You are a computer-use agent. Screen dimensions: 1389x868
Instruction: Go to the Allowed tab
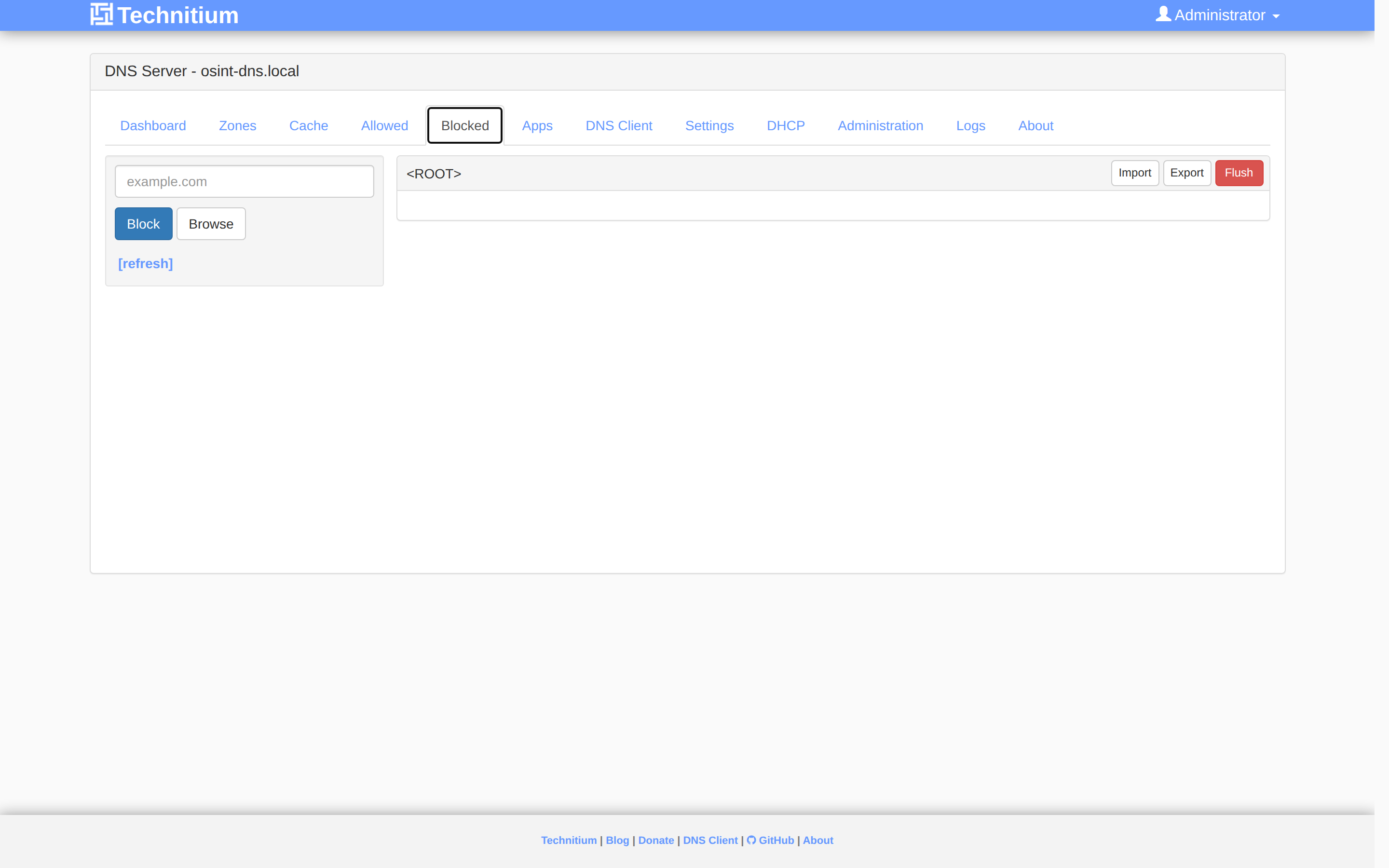point(384,125)
